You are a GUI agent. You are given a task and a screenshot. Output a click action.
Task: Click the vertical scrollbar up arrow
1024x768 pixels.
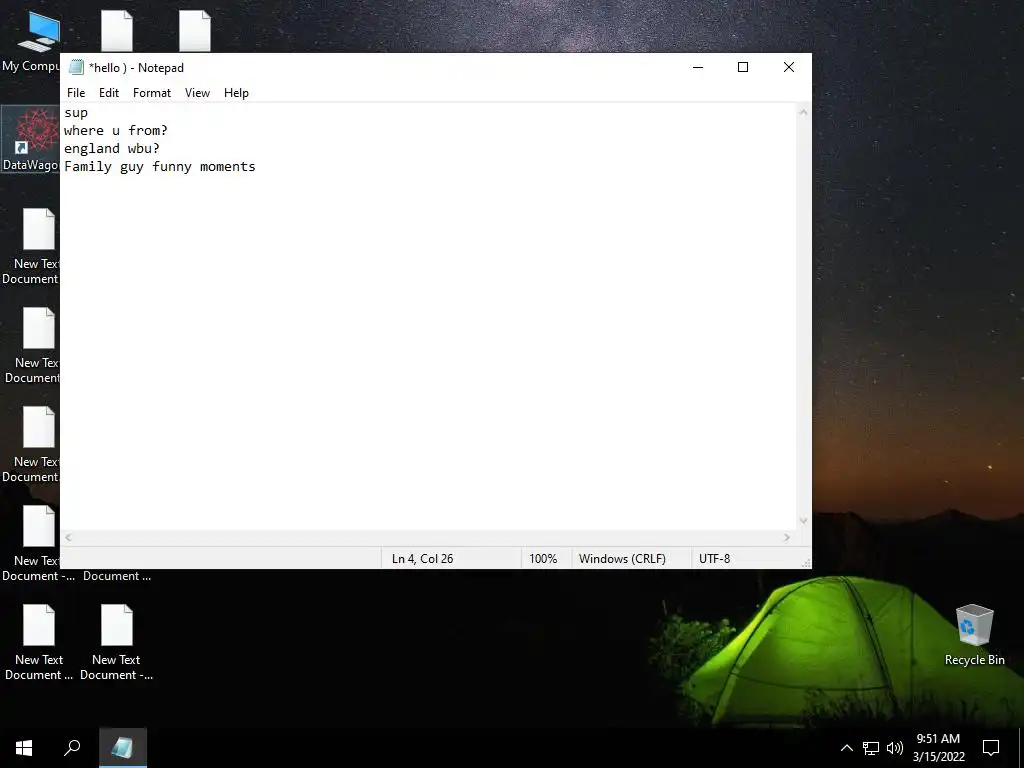pos(803,112)
